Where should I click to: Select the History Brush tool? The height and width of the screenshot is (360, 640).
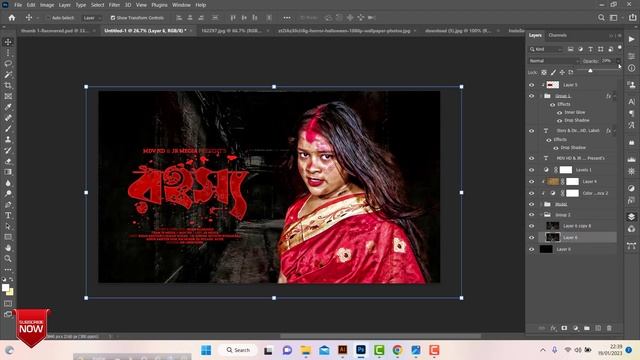click(8, 150)
